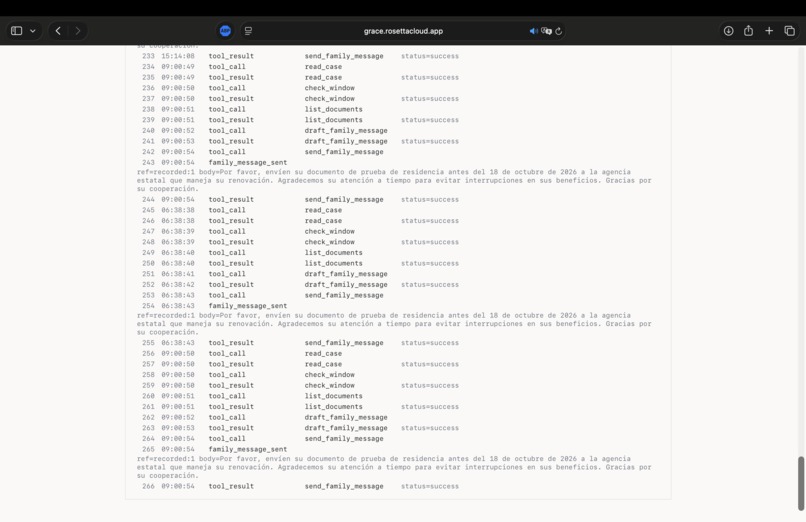Click status=success on line 235
Viewport: 806px width, 522px height.
430,78
